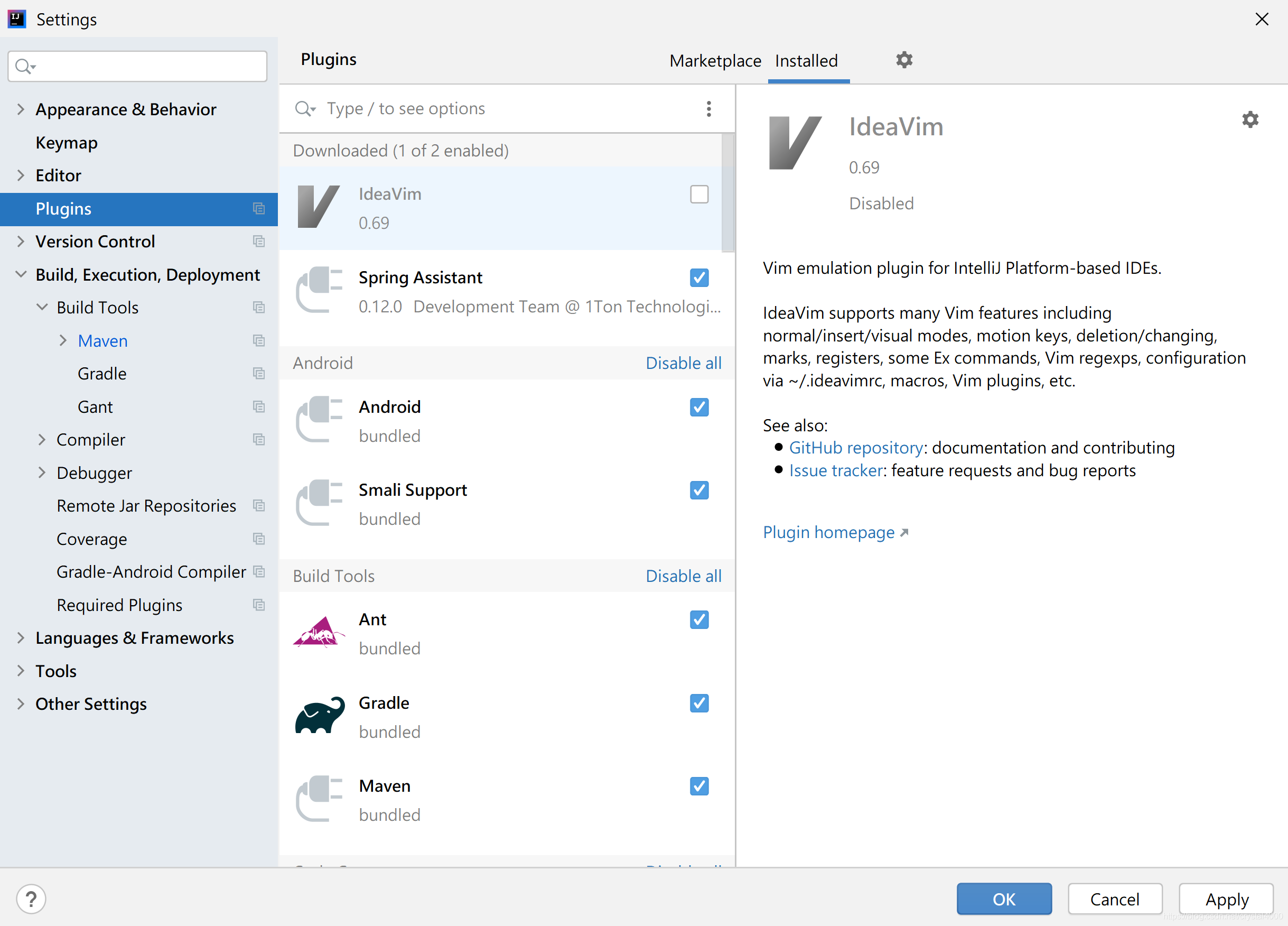Uncheck the Ant plugin checkbox
The height and width of the screenshot is (926, 1288).
[x=699, y=620]
